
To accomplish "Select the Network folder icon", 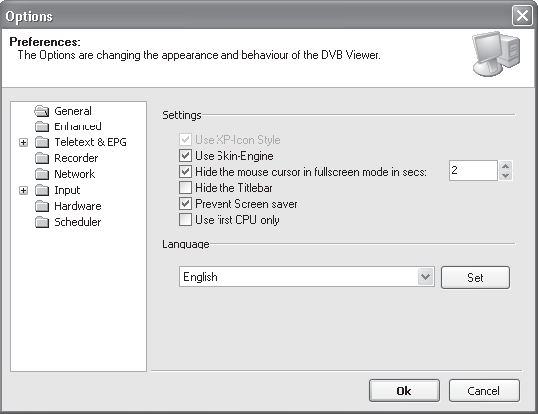I will click(x=42, y=174).
